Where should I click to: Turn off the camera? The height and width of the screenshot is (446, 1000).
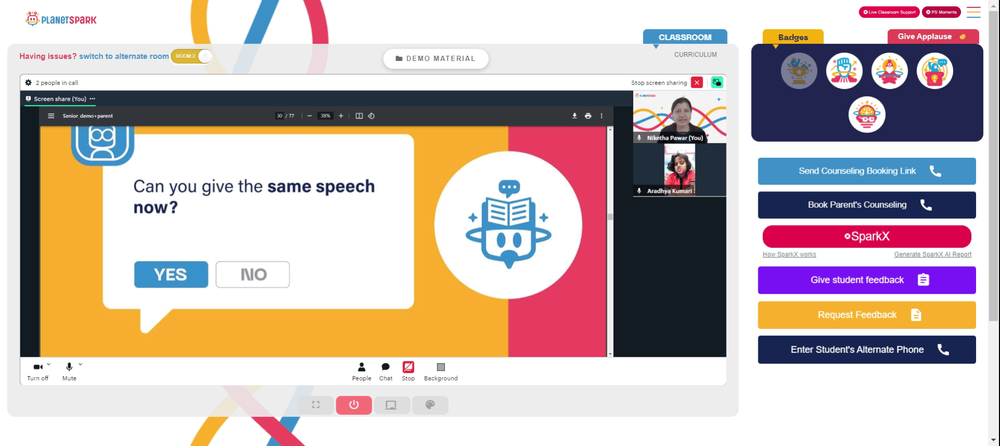38,371
